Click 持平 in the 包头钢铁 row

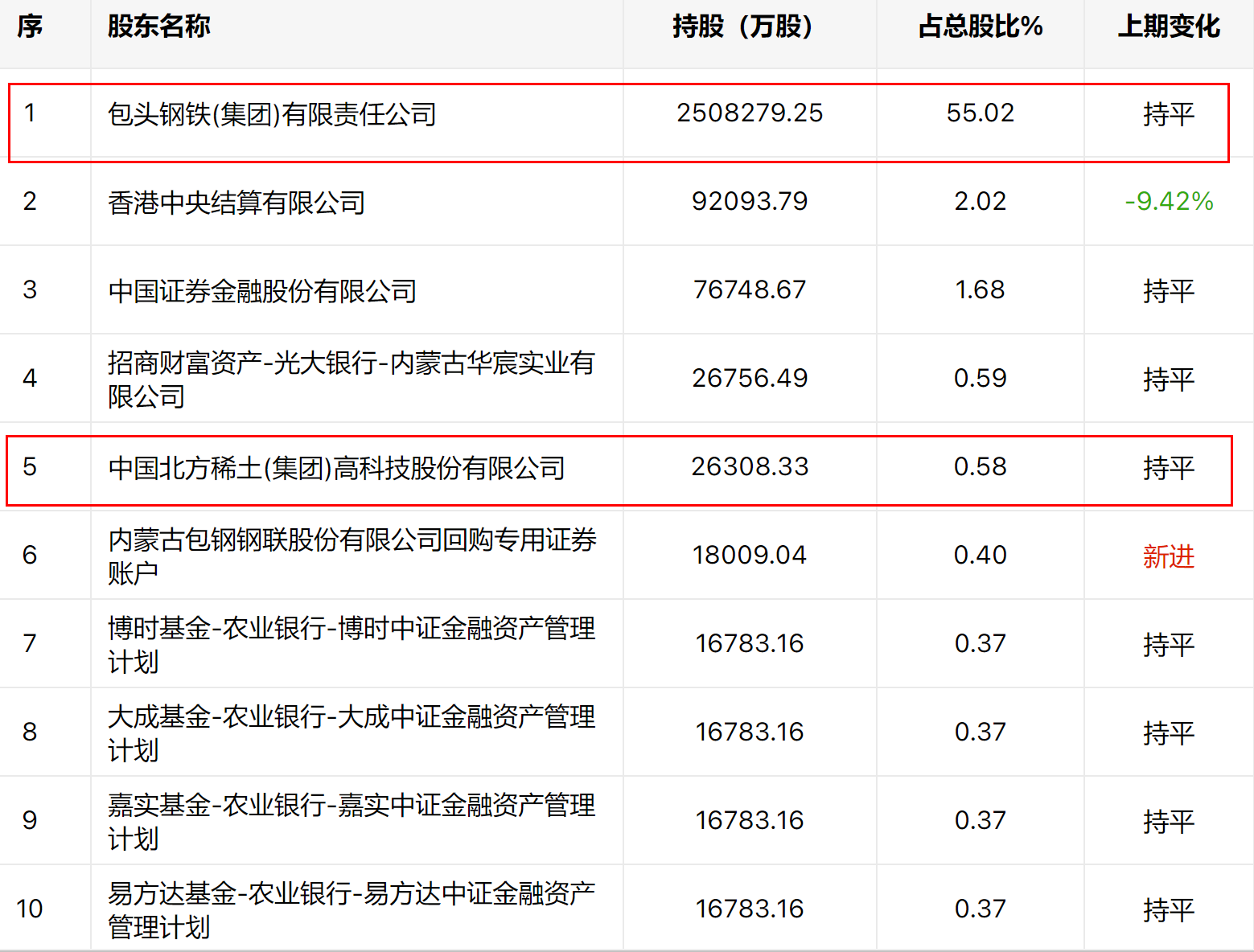coord(1169,114)
